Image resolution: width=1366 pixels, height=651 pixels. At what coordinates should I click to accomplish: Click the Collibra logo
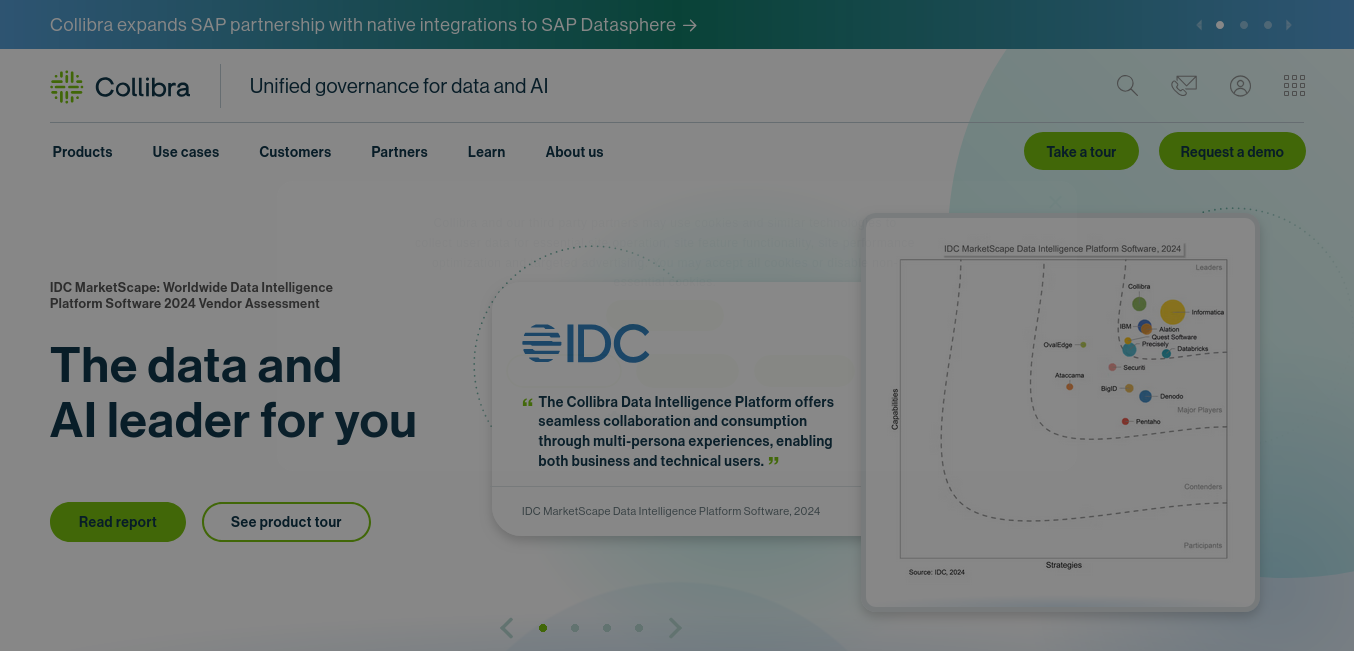pyautogui.click(x=120, y=87)
